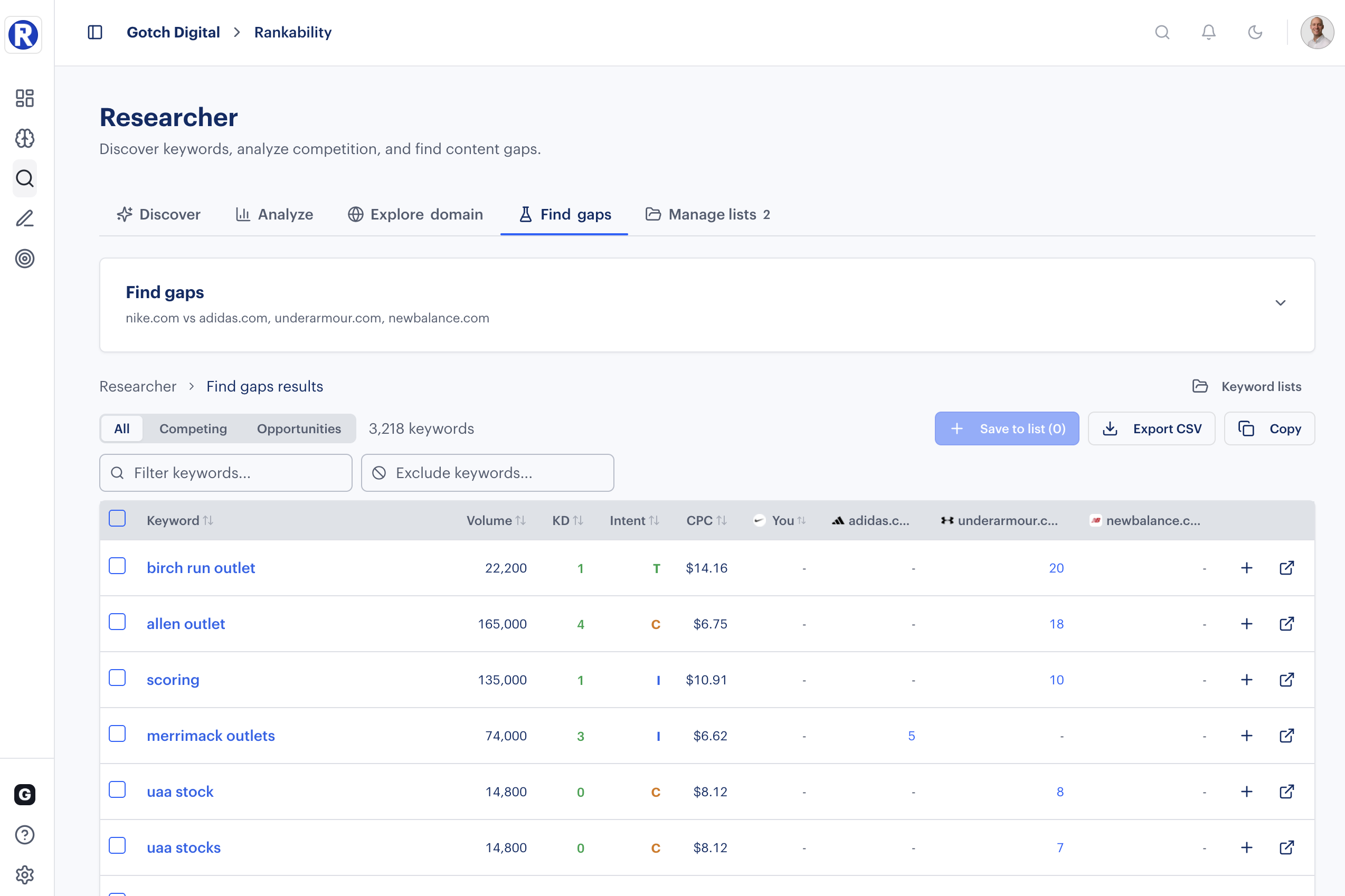Select the Find gaps tab
The image size is (1345, 896).
(565, 214)
